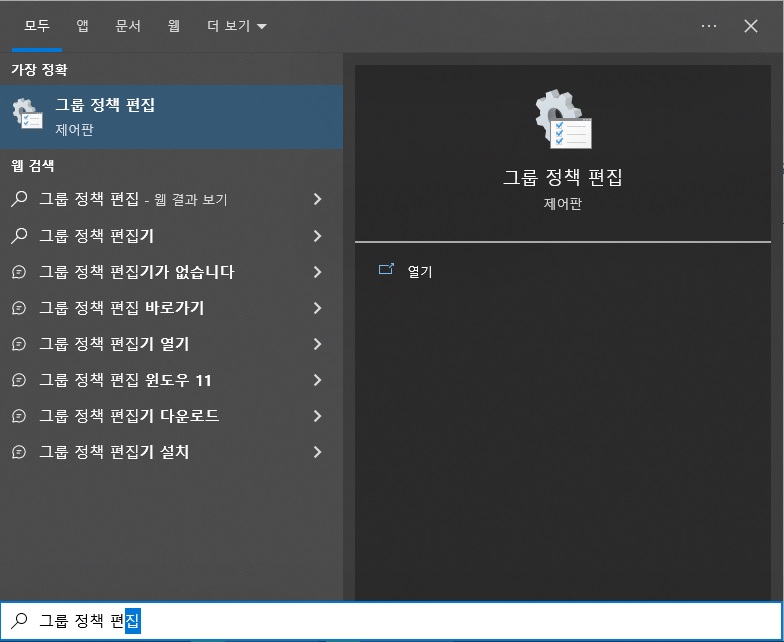The height and width of the screenshot is (642, 784).
Task: Select 그룹 정책 편집기가 없습니다 suggestion
Action: [x=172, y=272]
